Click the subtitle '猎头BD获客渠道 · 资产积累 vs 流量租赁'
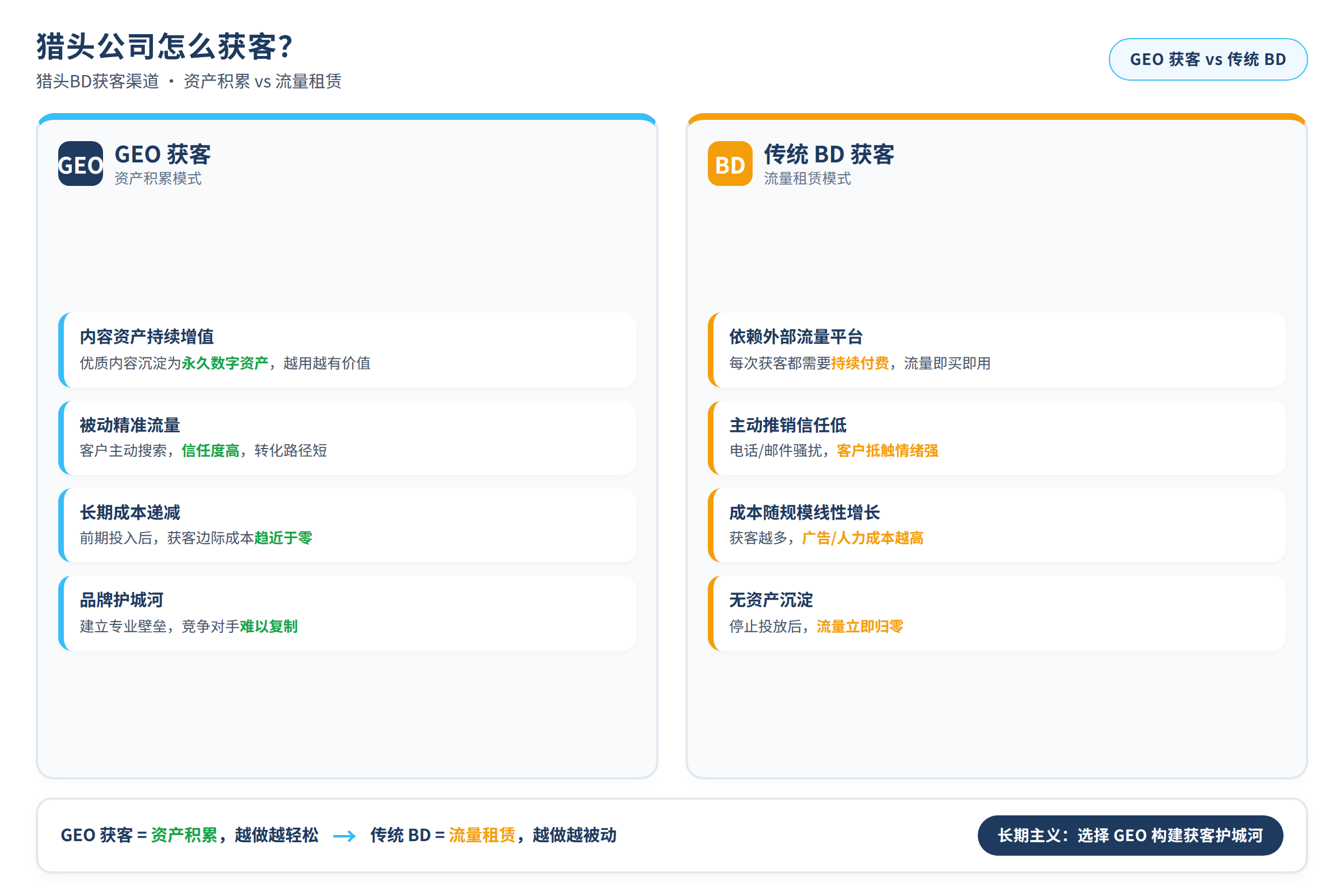 [189, 81]
